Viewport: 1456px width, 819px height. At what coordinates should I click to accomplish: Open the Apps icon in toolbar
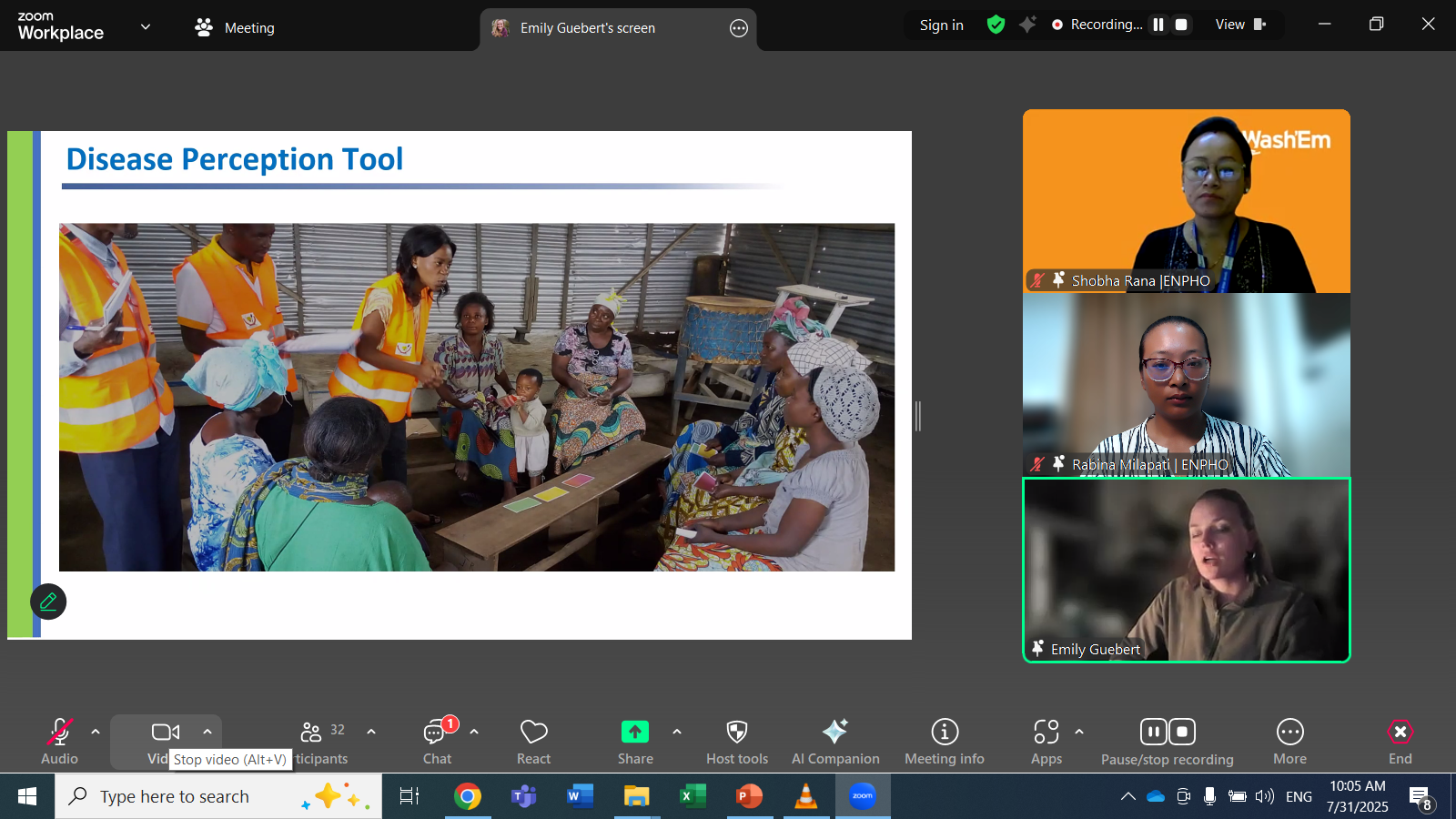click(1046, 742)
